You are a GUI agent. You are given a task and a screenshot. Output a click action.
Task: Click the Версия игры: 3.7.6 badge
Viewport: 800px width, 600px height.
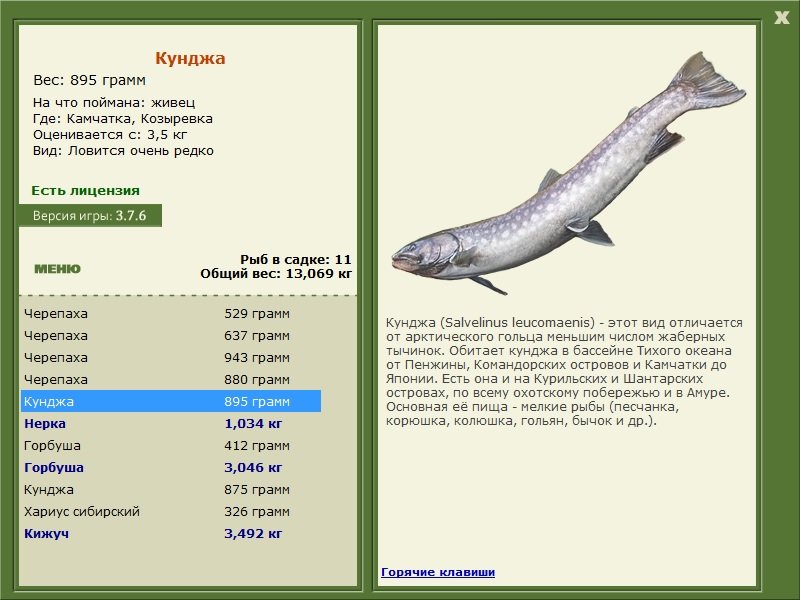coord(90,215)
